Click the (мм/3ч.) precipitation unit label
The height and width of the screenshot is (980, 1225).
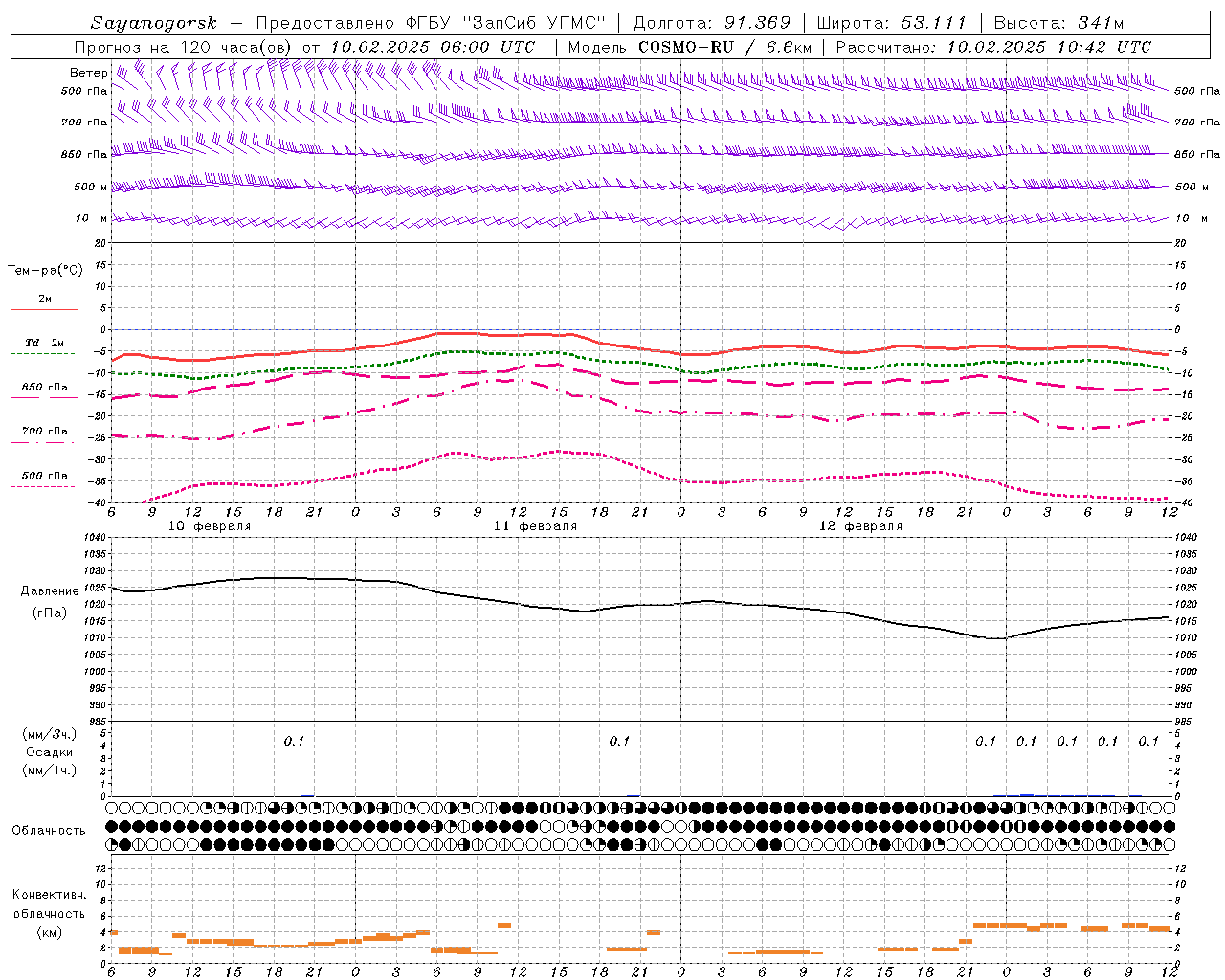click(x=49, y=735)
